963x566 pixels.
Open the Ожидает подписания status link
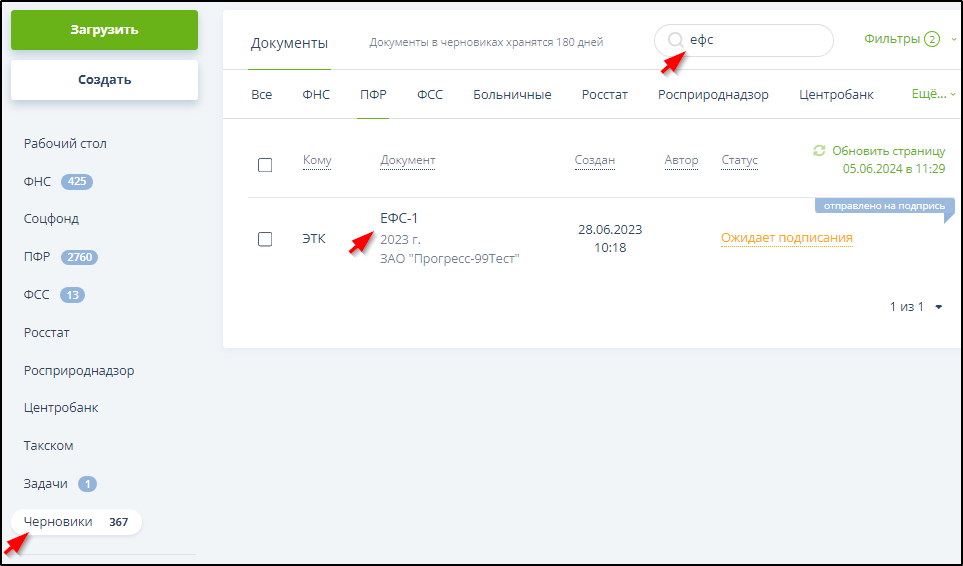point(786,238)
